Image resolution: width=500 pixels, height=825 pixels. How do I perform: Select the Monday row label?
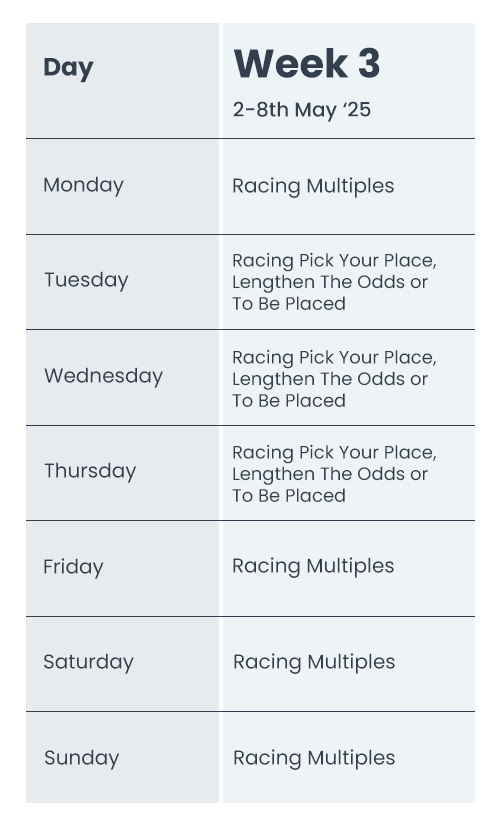84,186
